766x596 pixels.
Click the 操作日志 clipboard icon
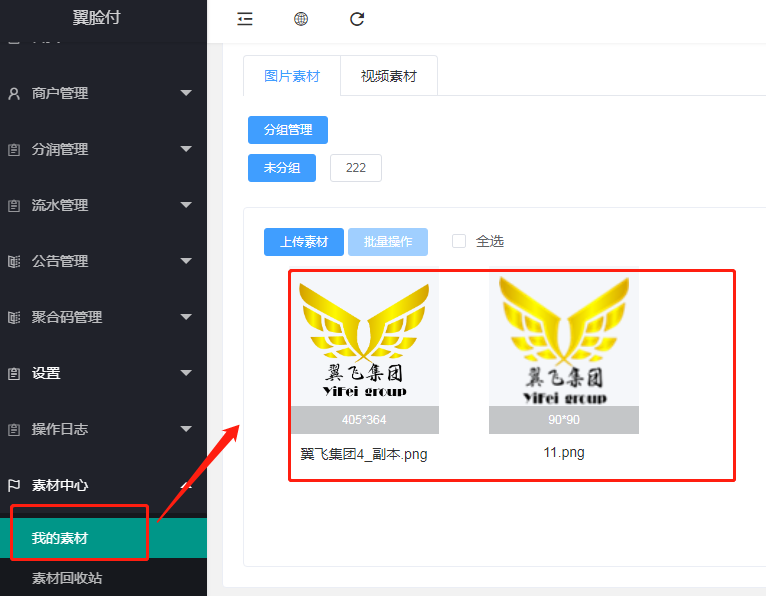click(x=14, y=429)
